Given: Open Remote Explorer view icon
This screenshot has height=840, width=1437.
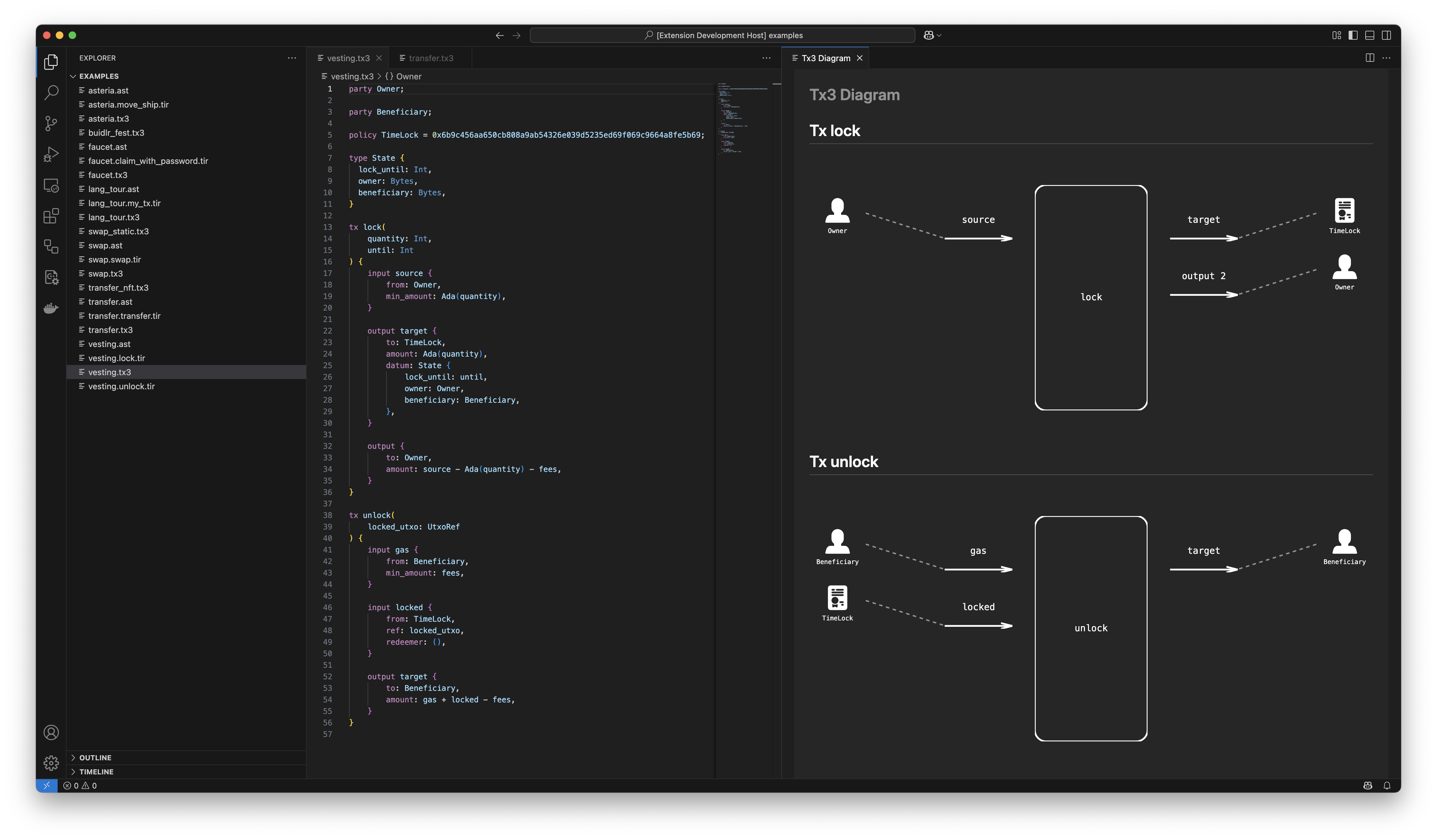Looking at the screenshot, I should [x=51, y=185].
